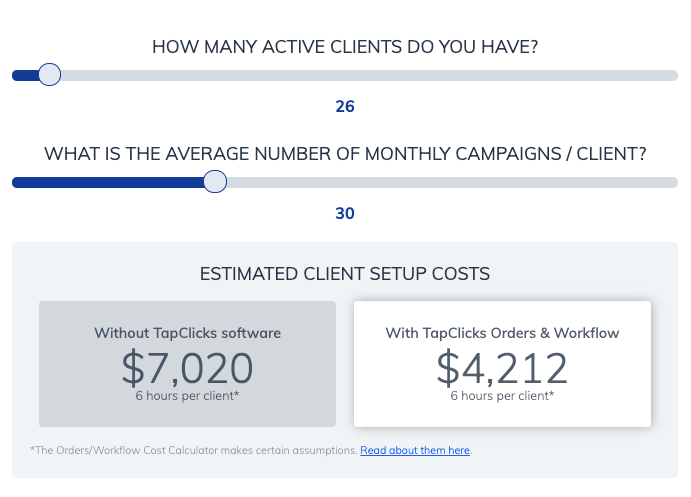Image resolution: width=691 pixels, height=497 pixels.
Task: Open the 'Read about them here' link
Action: click(x=415, y=450)
